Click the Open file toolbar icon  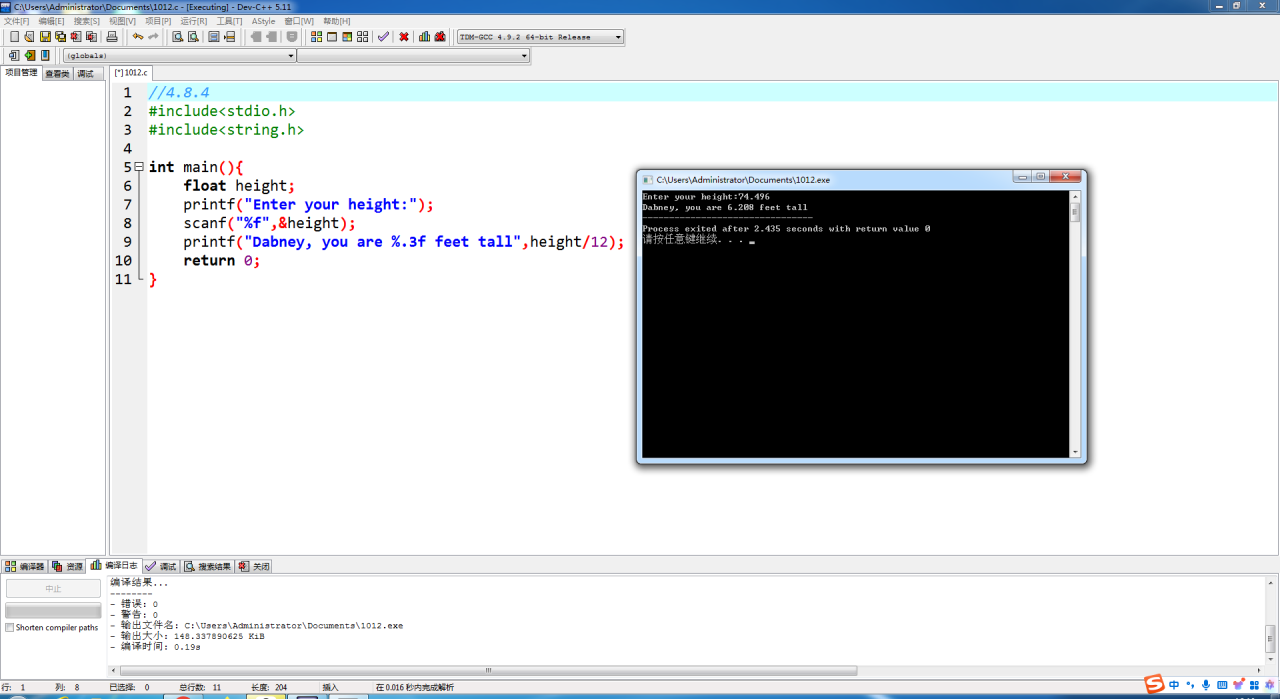tap(29, 37)
